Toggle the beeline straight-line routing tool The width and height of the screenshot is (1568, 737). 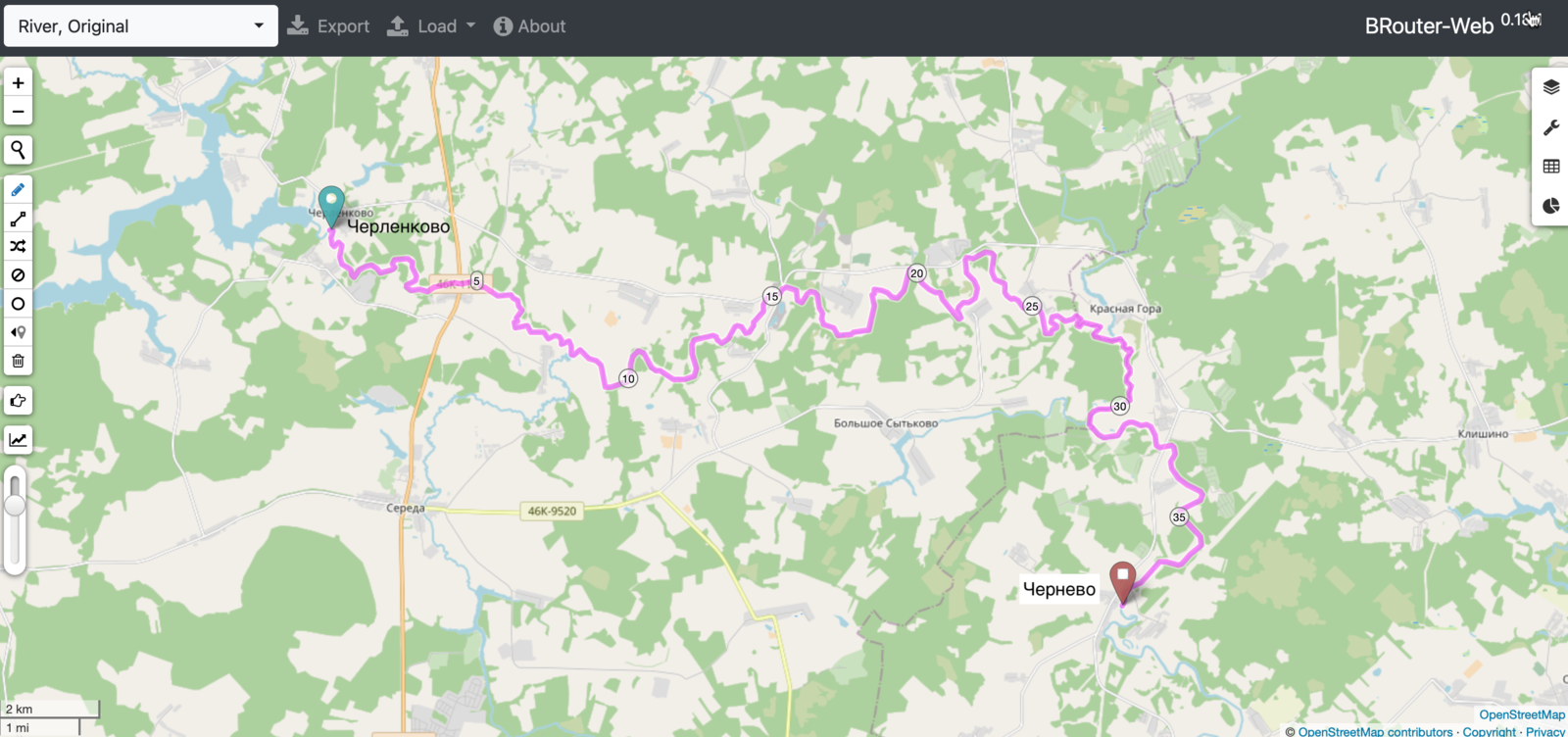(18, 219)
